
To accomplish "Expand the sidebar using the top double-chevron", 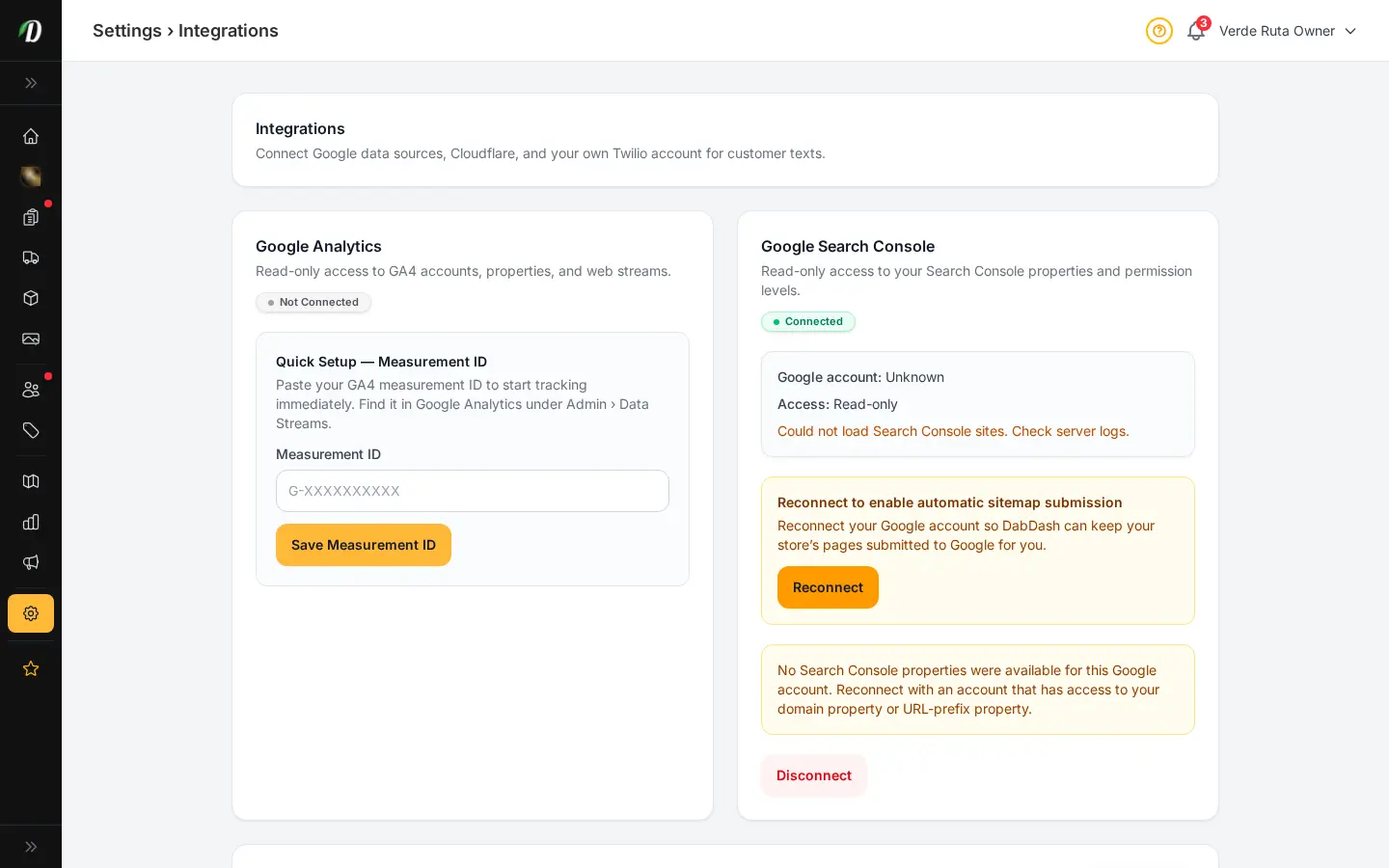I will tap(31, 83).
